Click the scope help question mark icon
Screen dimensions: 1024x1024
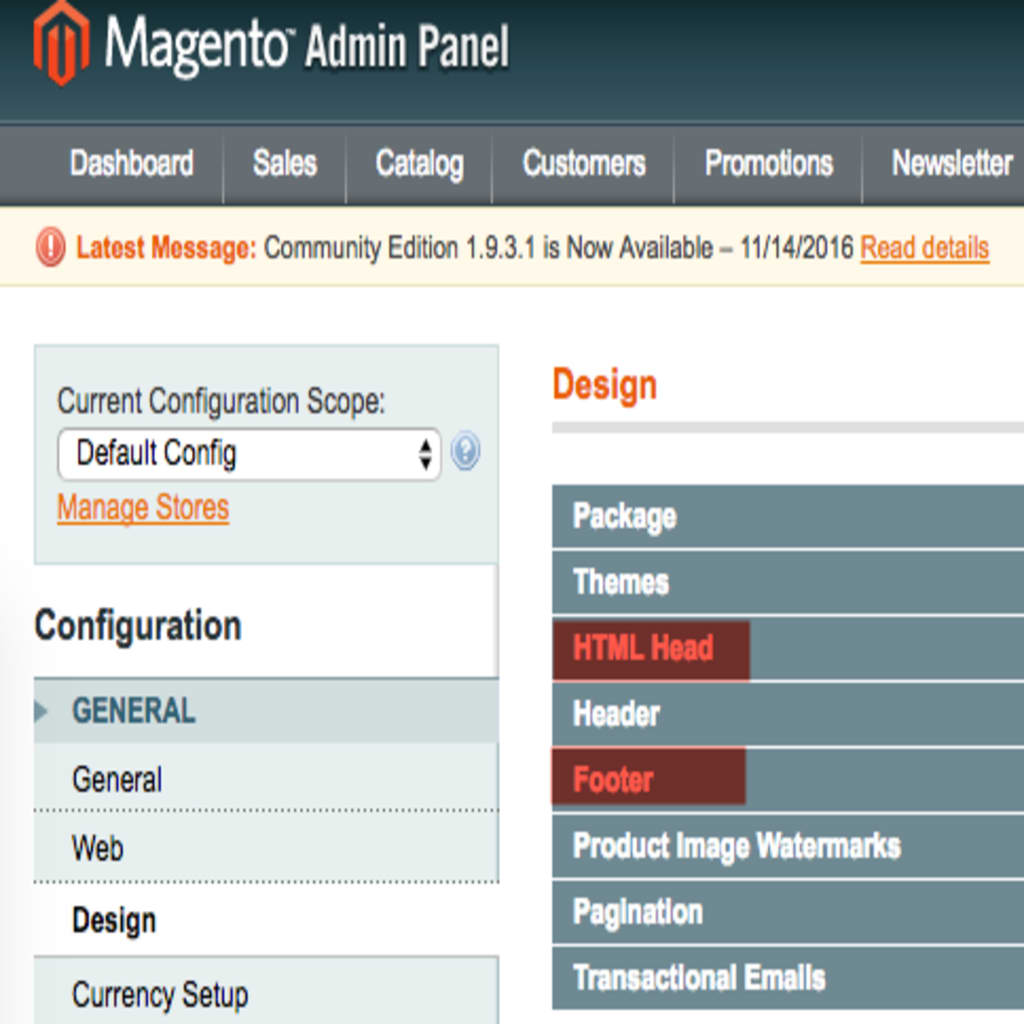466,451
